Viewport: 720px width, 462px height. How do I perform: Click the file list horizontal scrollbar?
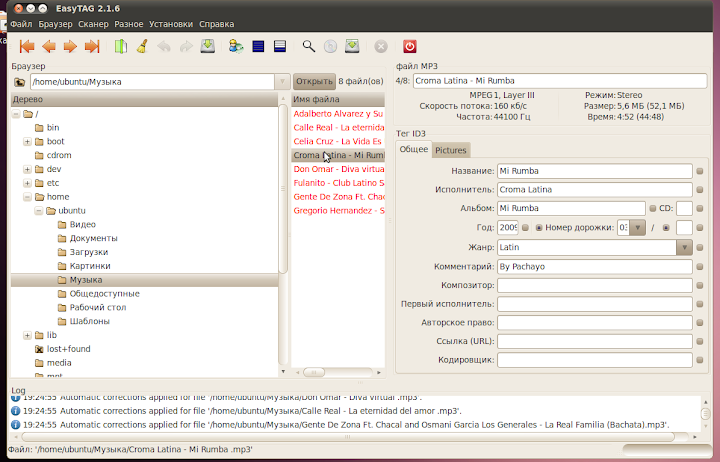[314, 372]
